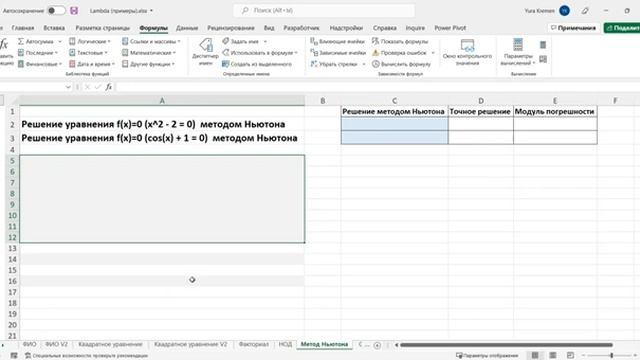This screenshot has width=640, height=360.
Task: Open the Финансовые functions list
Action: pos(40,64)
